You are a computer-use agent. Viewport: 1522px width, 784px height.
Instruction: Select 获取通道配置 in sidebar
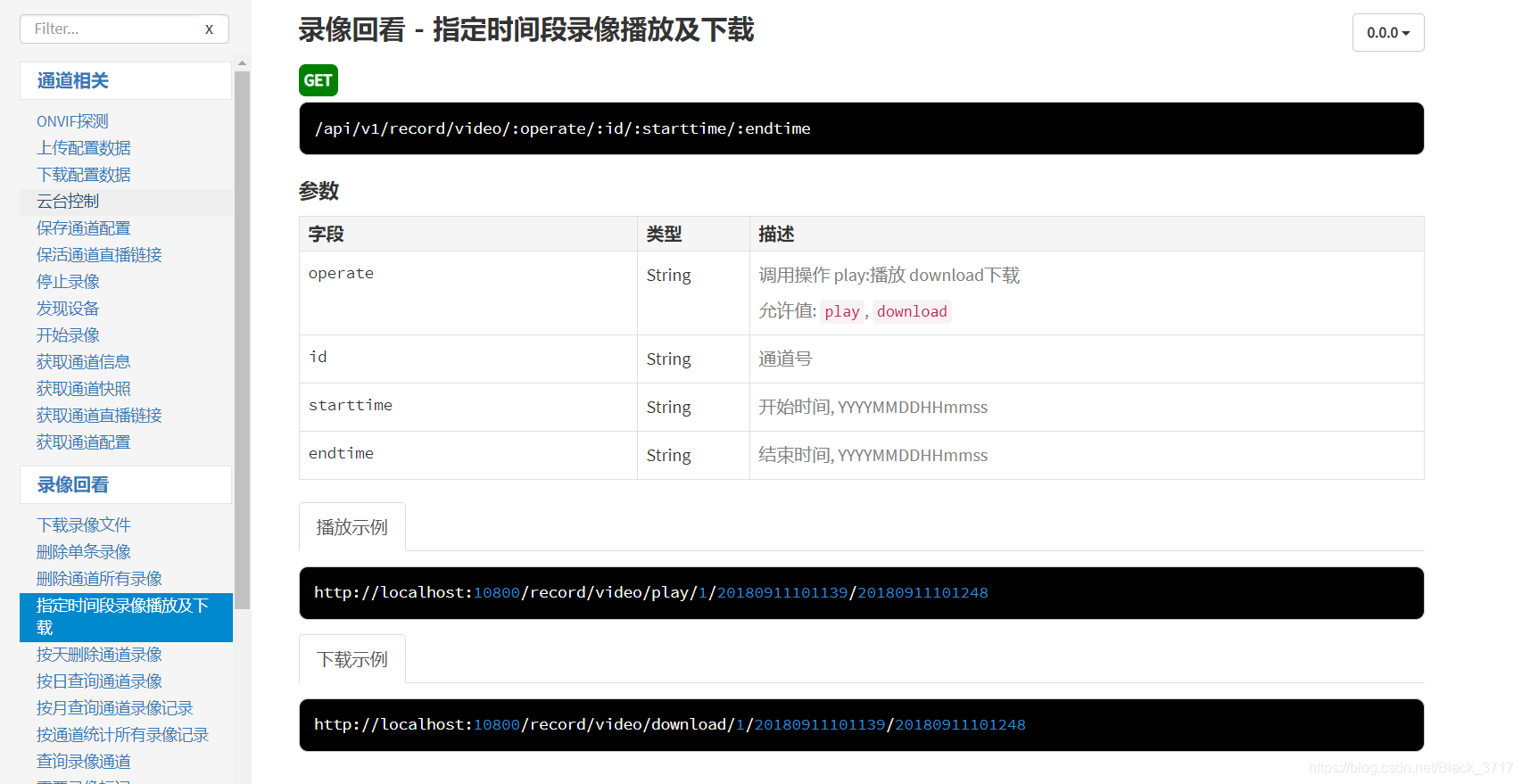click(x=84, y=442)
